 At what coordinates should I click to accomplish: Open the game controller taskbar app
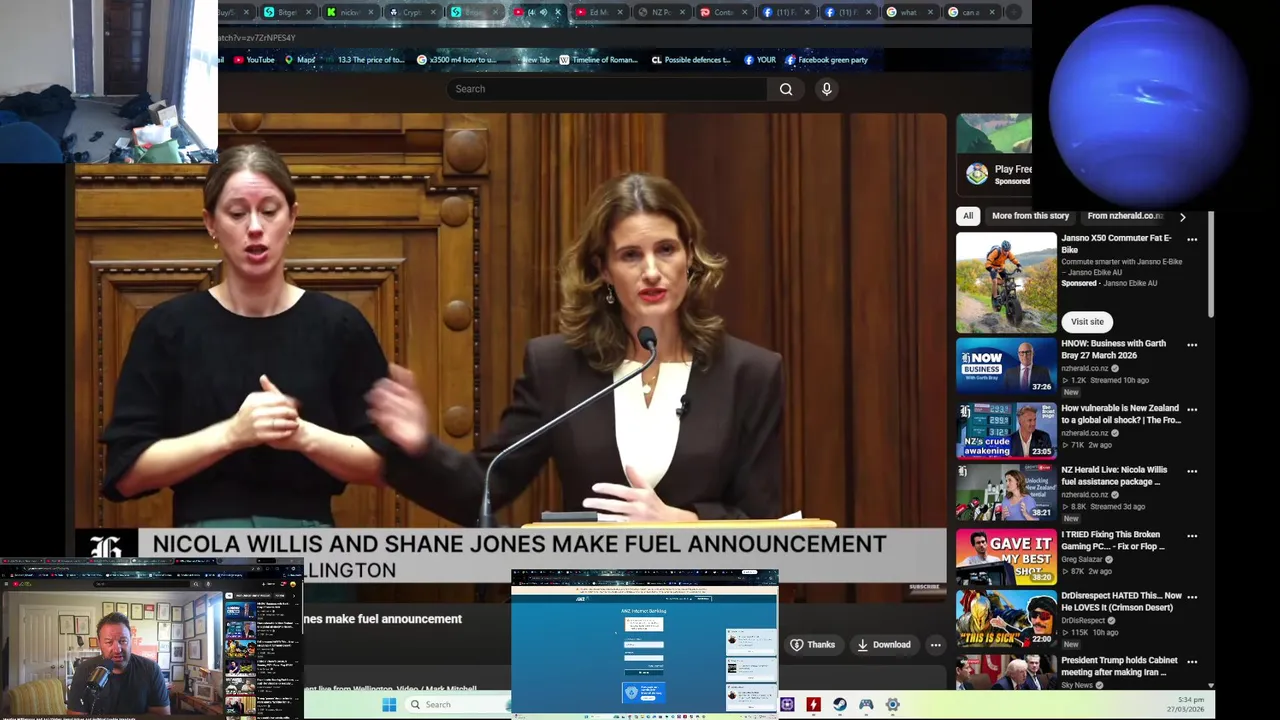[x=866, y=705]
